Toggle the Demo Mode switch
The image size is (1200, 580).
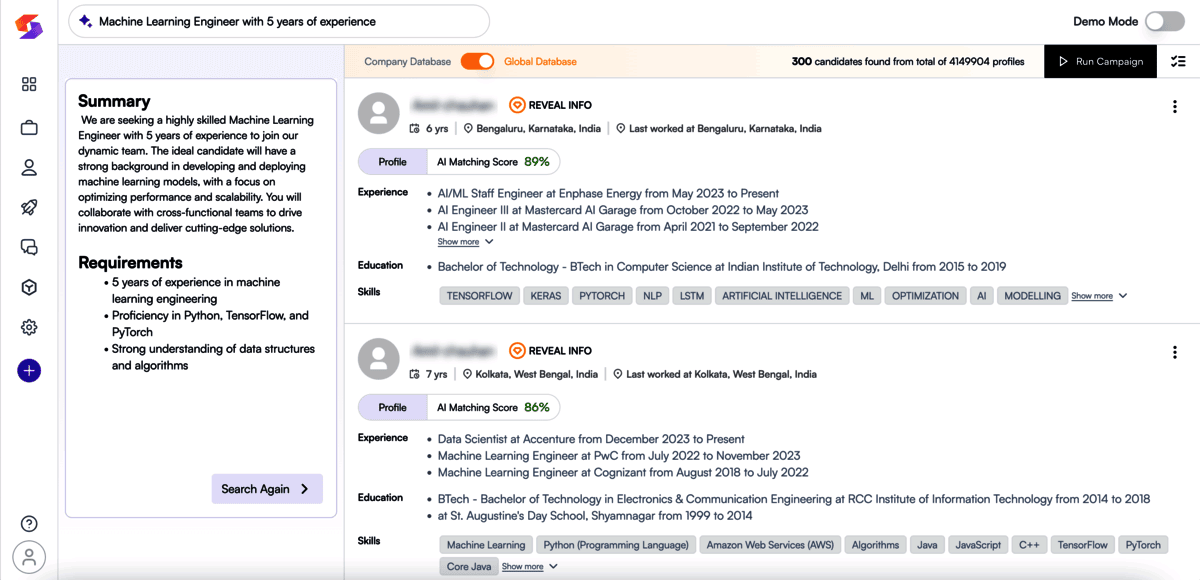click(1164, 21)
